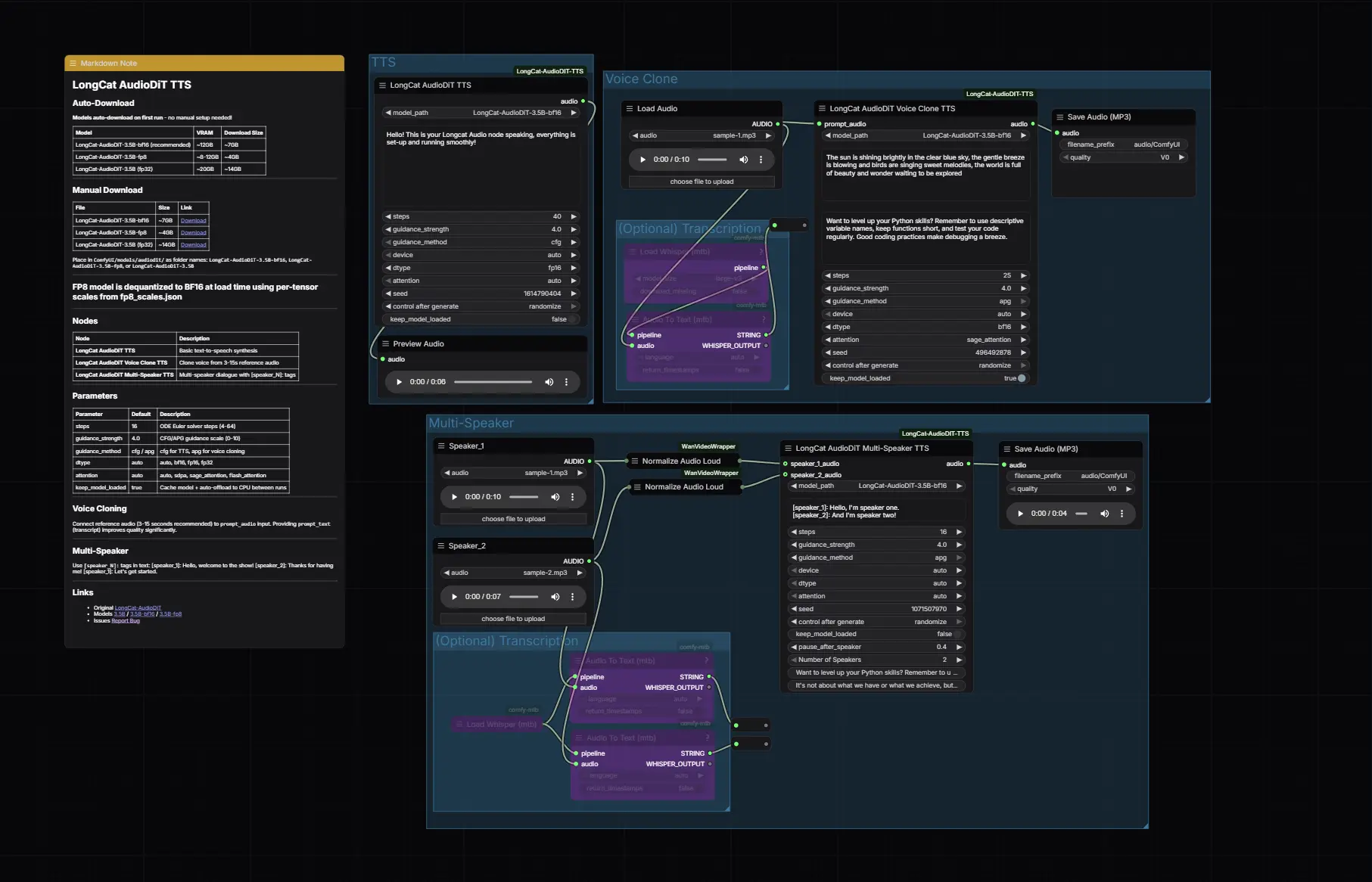The width and height of the screenshot is (1372, 882).
Task: Click the Markdown Note header menu icon
Action: [x=73, y=64]
